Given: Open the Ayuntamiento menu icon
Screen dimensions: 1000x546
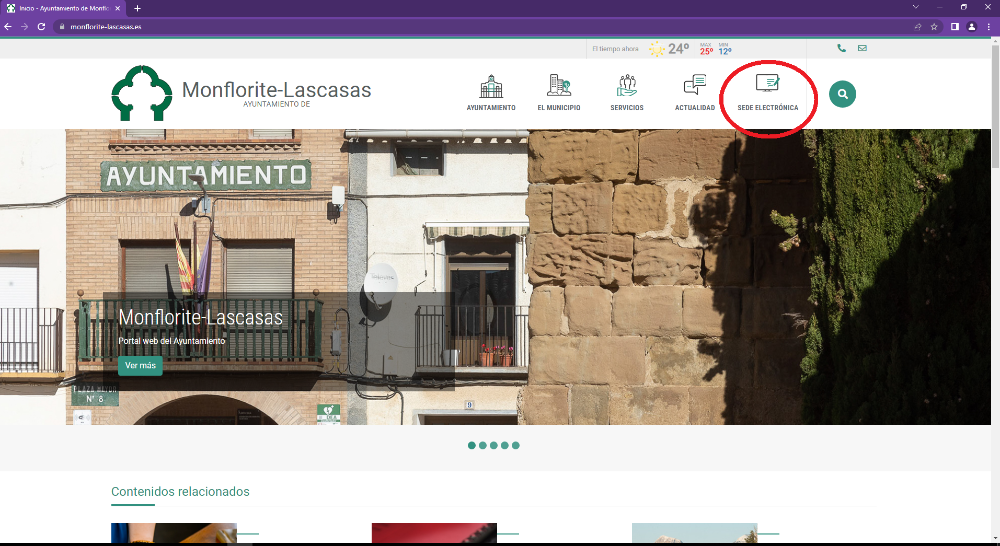Looking at the screenshot, I should pos(491,87).
